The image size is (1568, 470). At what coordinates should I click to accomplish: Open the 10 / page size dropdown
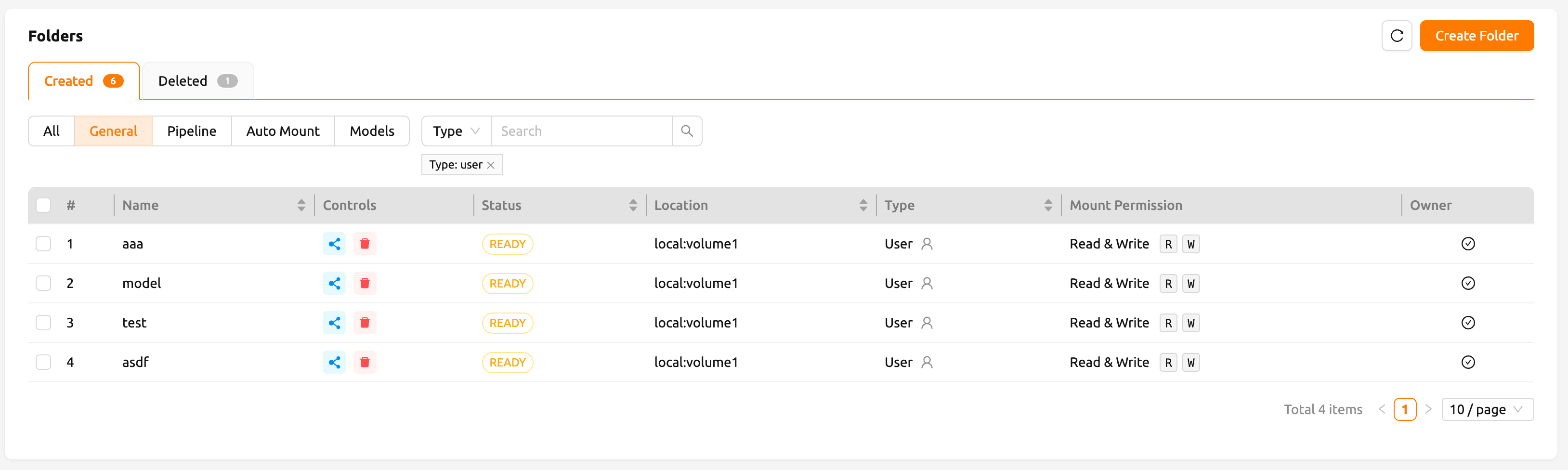[x=1487, y=410]
